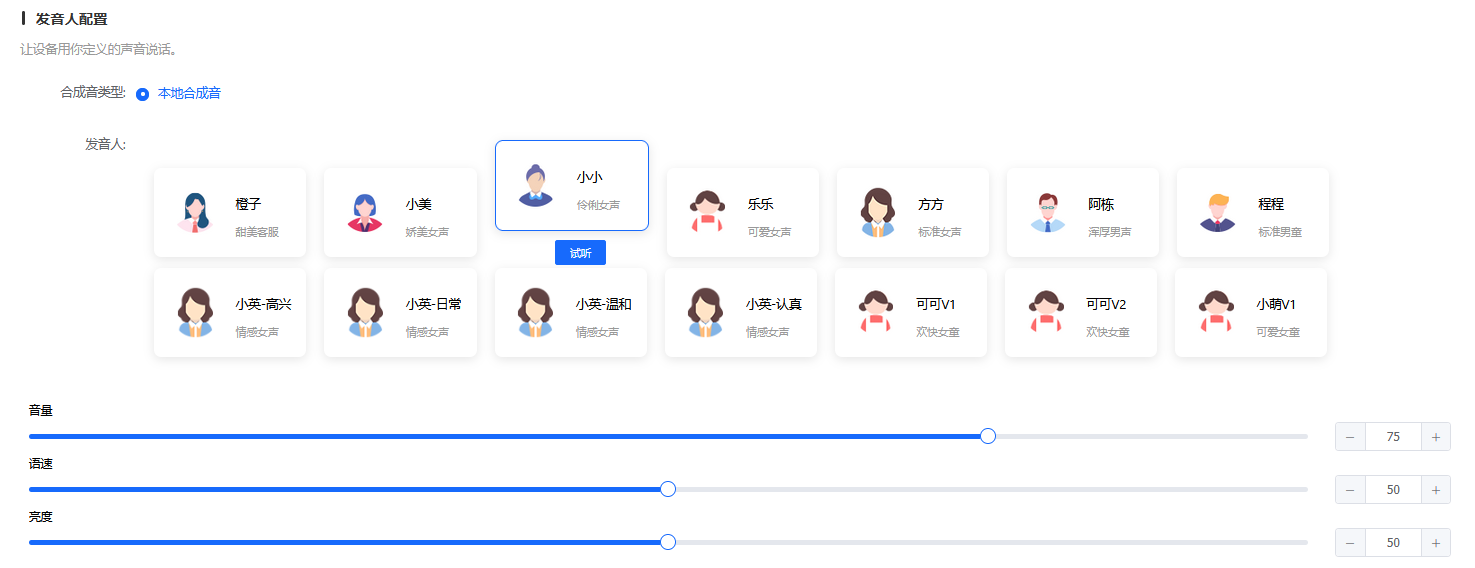1475x568 pixels.
Task: Select the 程程 boy avatar
Action: 1218,212
